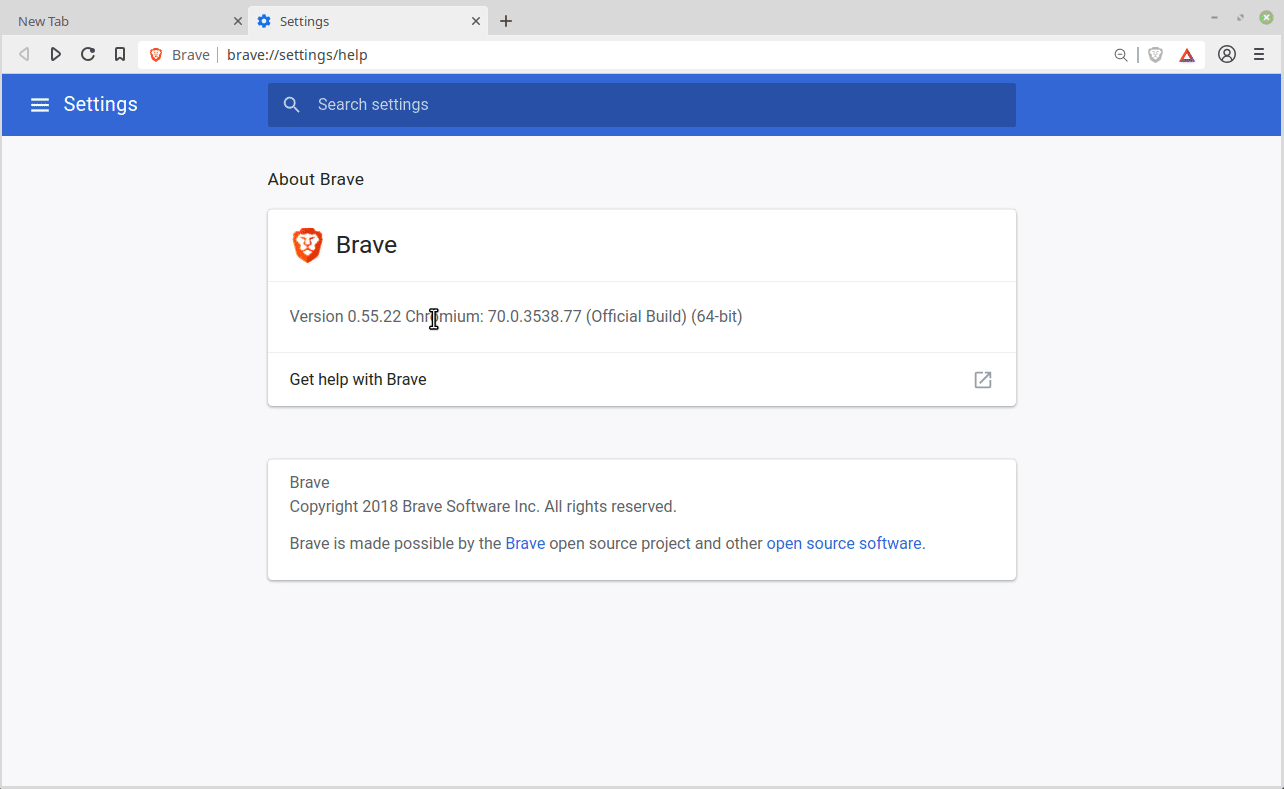Click the zoom magnifier in the address bar
Viewport: 1284px width, 789px height.
coord(1120,55)
